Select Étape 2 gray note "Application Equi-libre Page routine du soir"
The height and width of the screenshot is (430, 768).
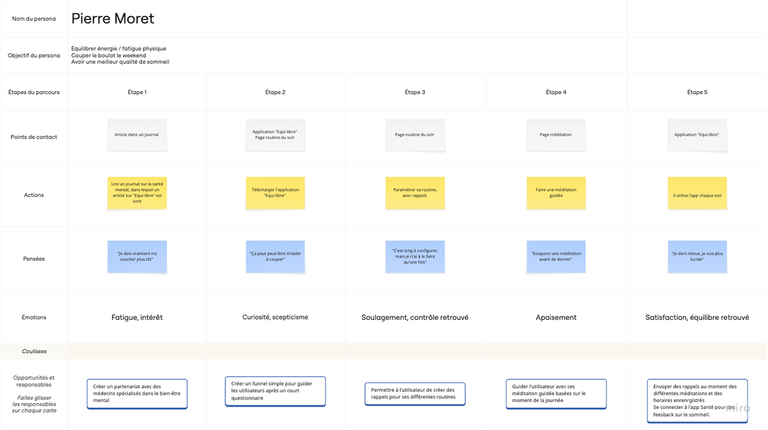click(275, 135)
